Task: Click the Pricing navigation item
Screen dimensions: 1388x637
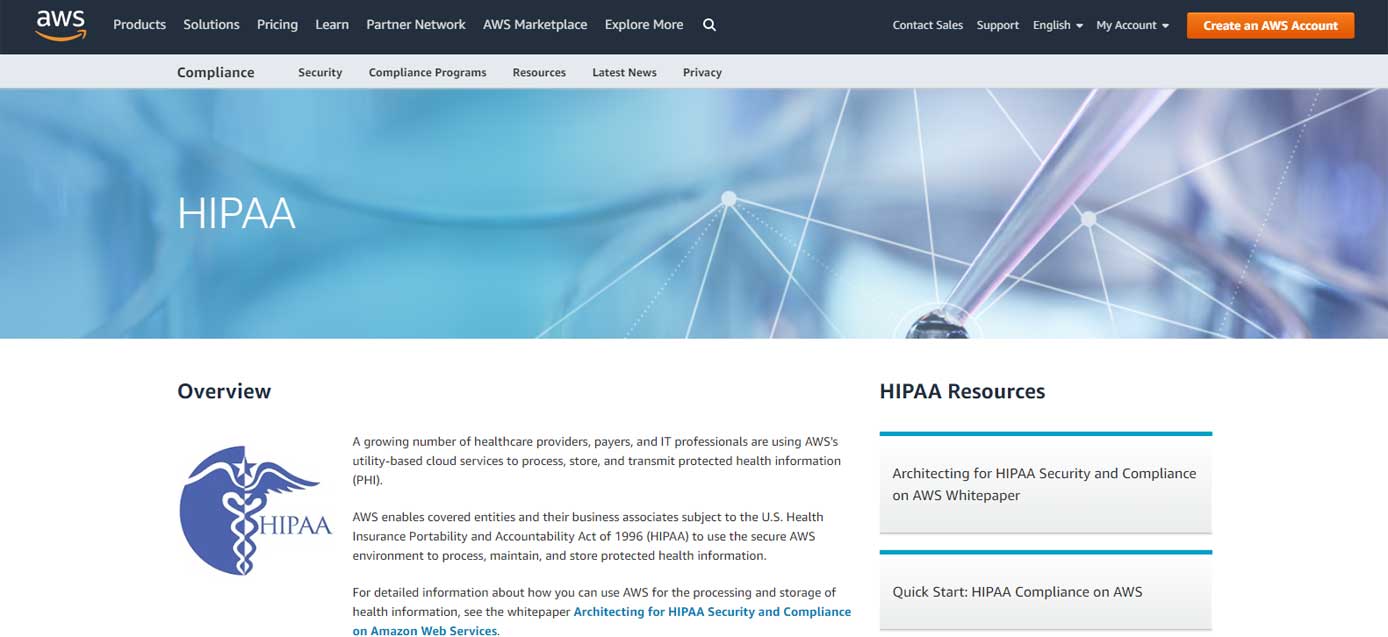Action: pyautogui.click(x=277, y=25)
